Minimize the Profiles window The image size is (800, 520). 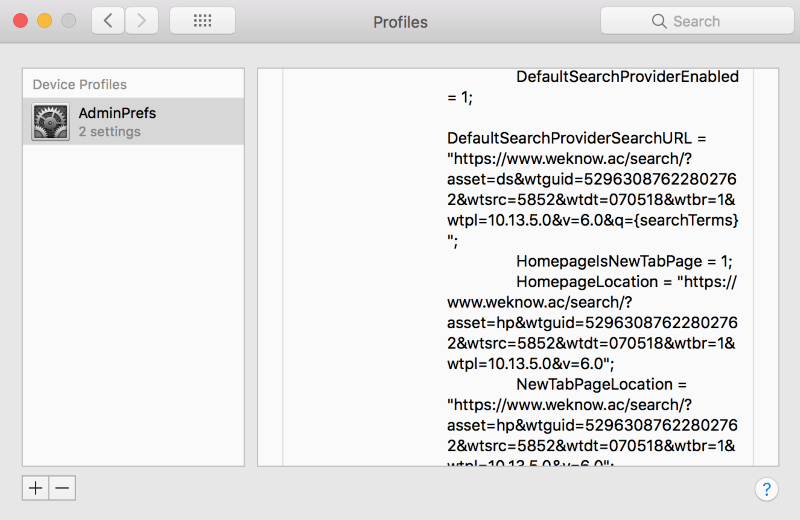pyautogui.click(x=45, y=21)
